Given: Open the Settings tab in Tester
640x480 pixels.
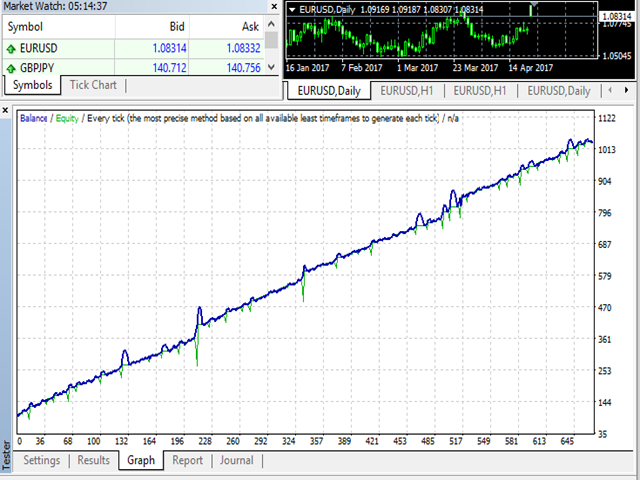Looking at the screenshot, I should [x=42, y=461].
